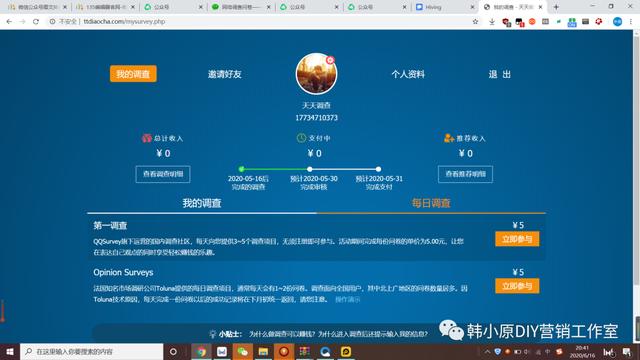This screenshot has width=640, height=360.
Task: Open the Chrome three-dot menu
Action: coord(631,22)
